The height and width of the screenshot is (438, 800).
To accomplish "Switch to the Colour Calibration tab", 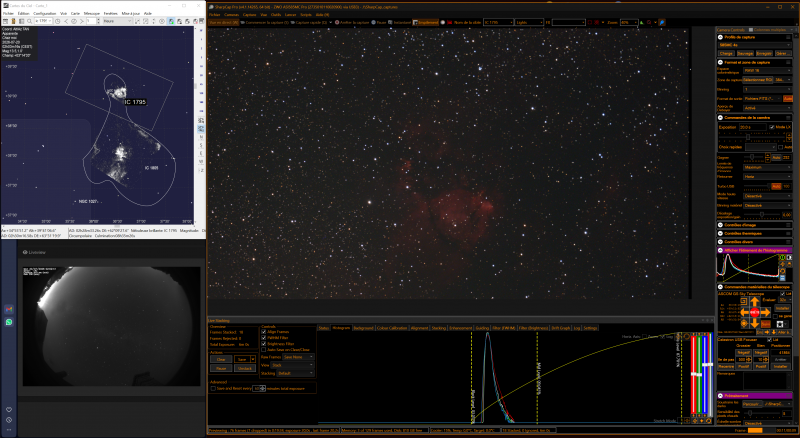I will click(392, 328).
